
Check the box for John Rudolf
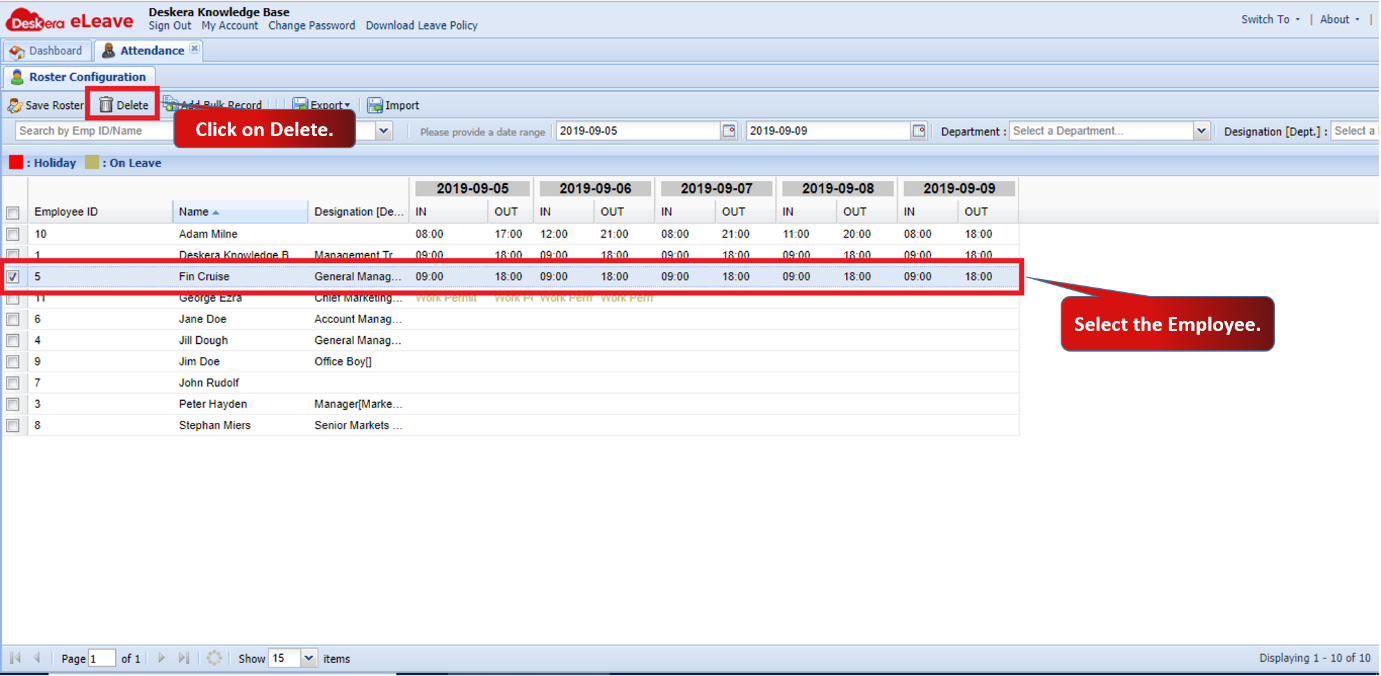point(13,383)
